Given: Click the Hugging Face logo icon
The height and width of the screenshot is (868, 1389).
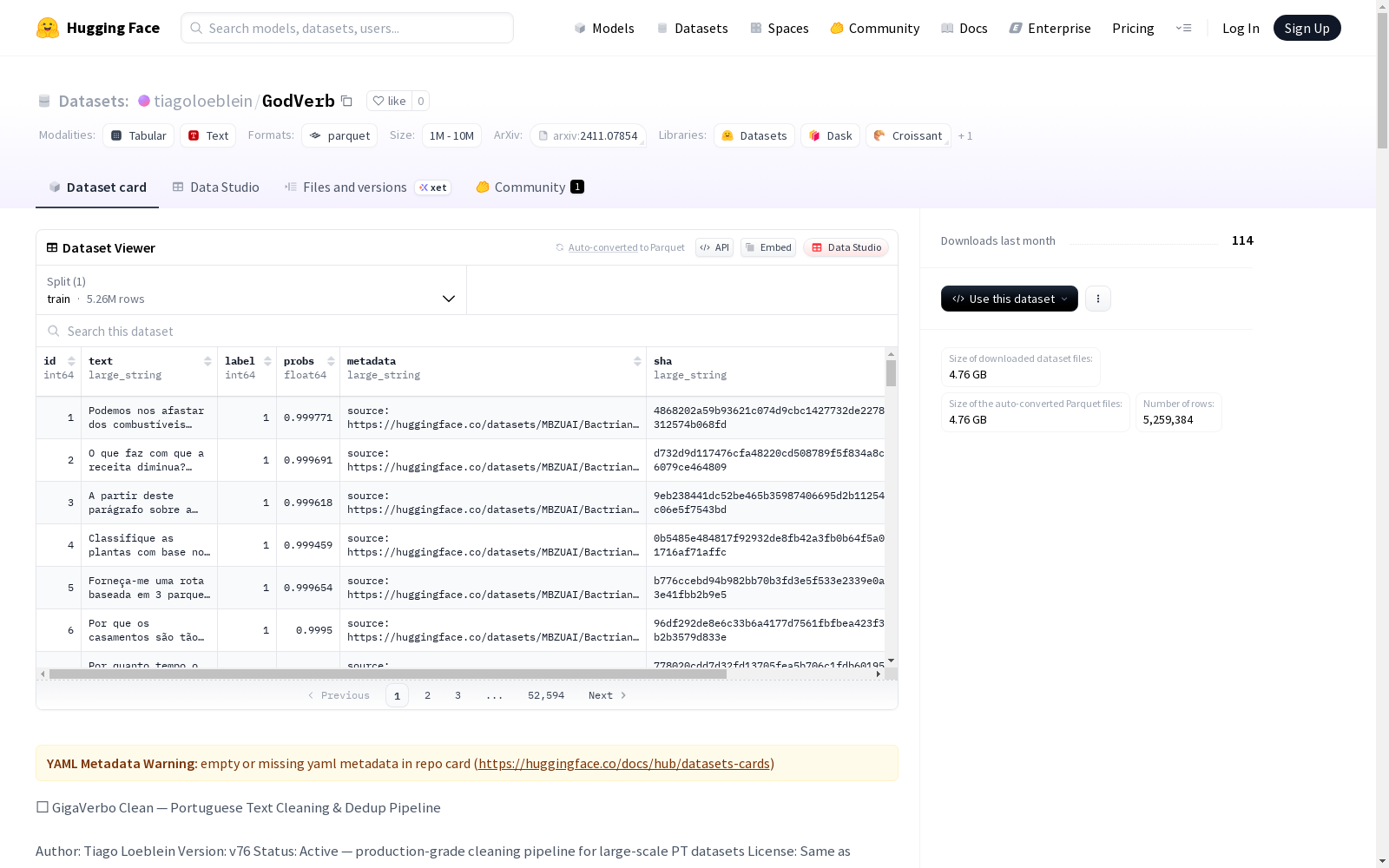Looking at the screenshot, I should [x=48, y=28].
